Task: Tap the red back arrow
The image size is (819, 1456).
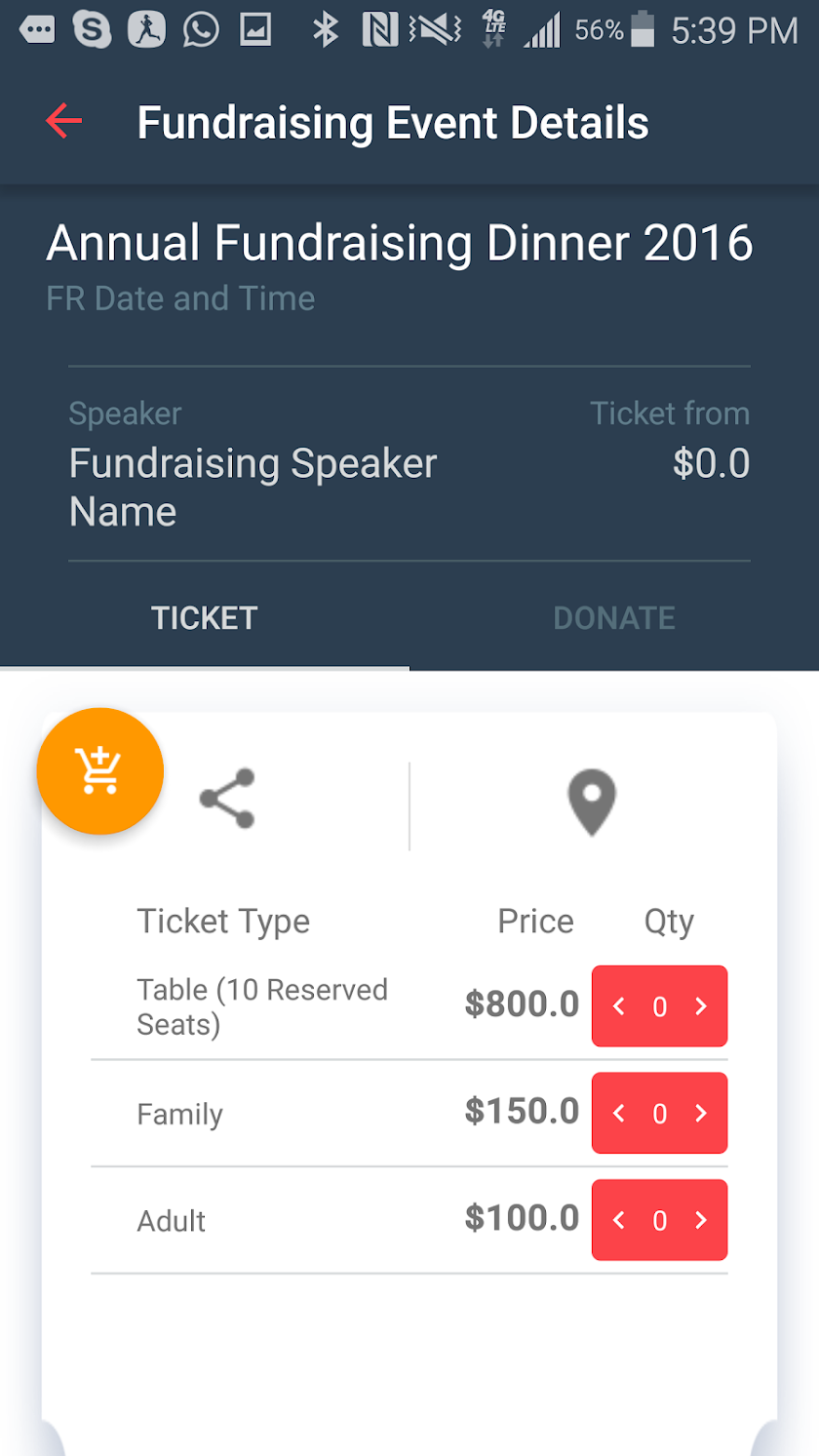Action: pos(63,122)
